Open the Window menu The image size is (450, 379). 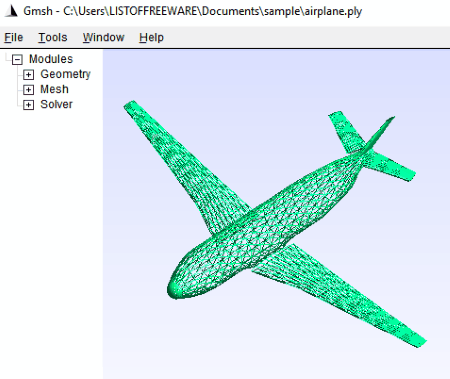pos(104,37)
